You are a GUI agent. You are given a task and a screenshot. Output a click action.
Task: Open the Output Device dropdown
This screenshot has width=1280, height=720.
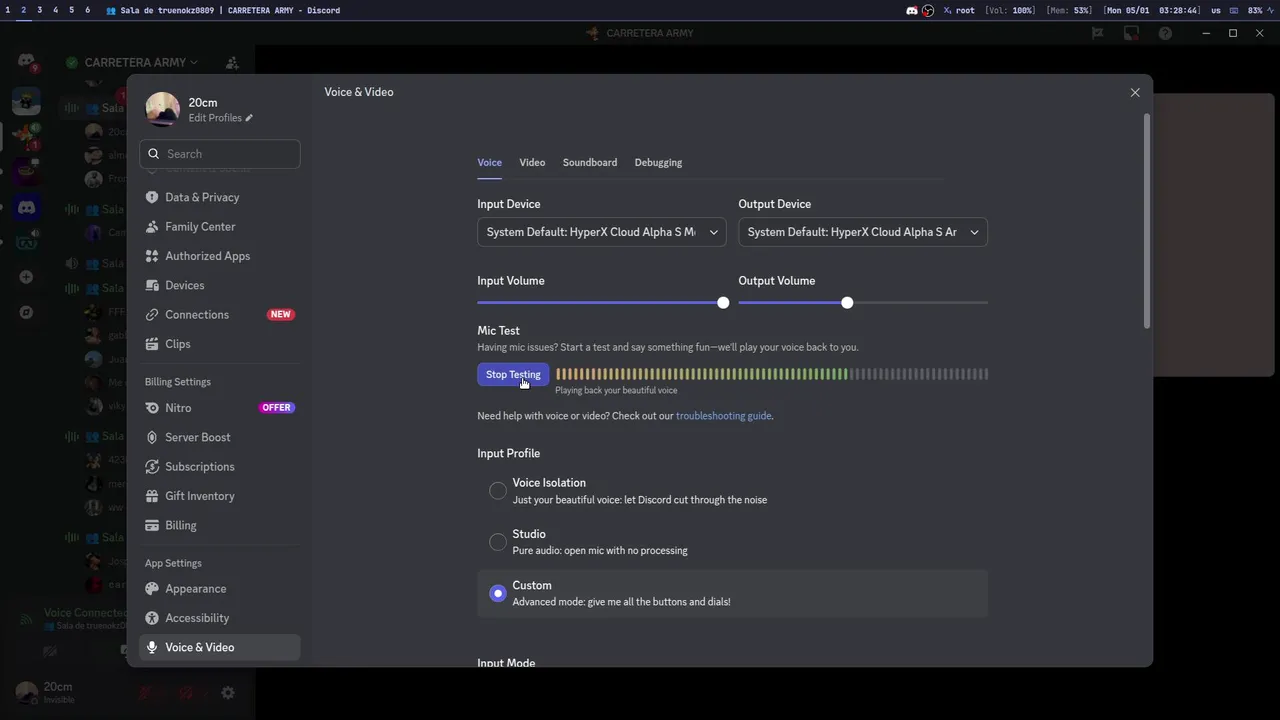click(x=863, y=232)
